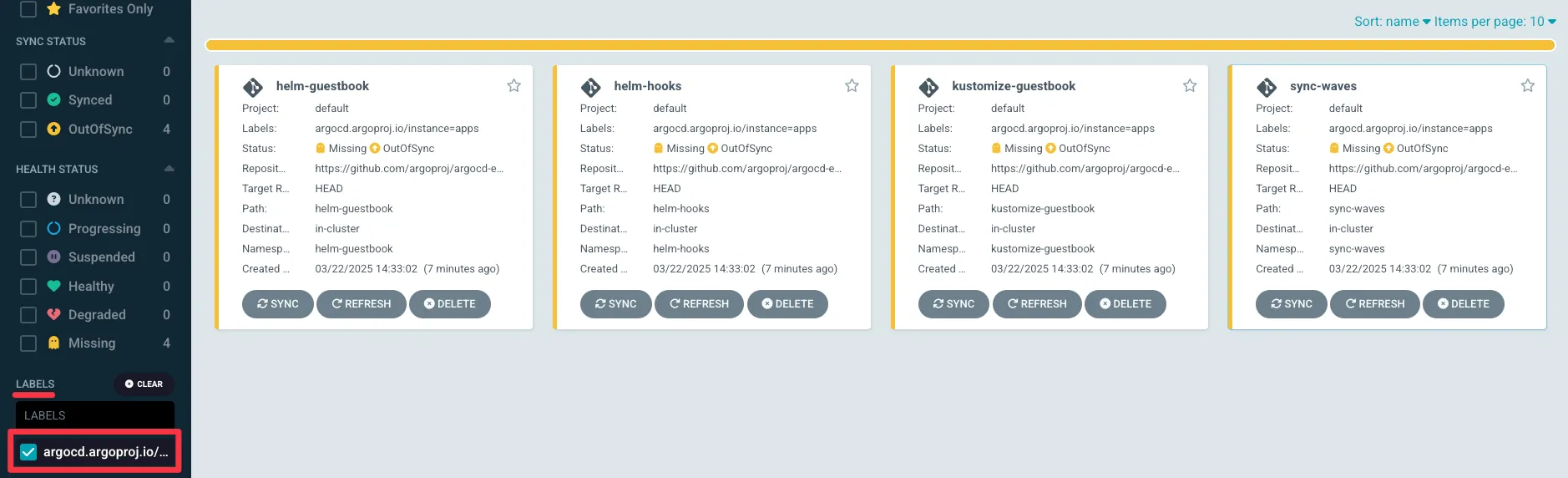Delete the sync-waves application
This screenshot has height=478, width=1568.
click(1464, 304)
